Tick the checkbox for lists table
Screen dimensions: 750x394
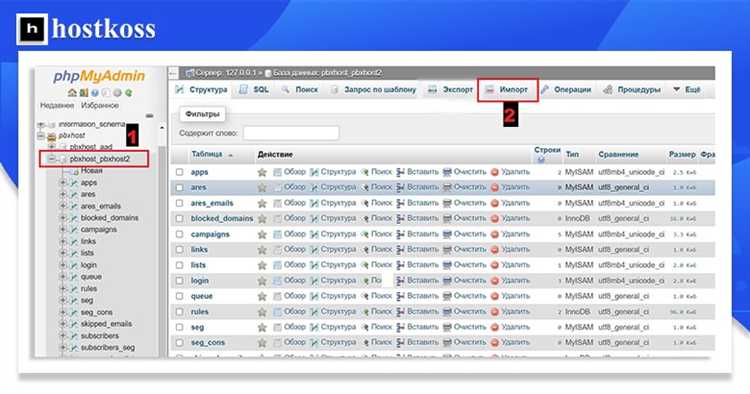point(179,265)
